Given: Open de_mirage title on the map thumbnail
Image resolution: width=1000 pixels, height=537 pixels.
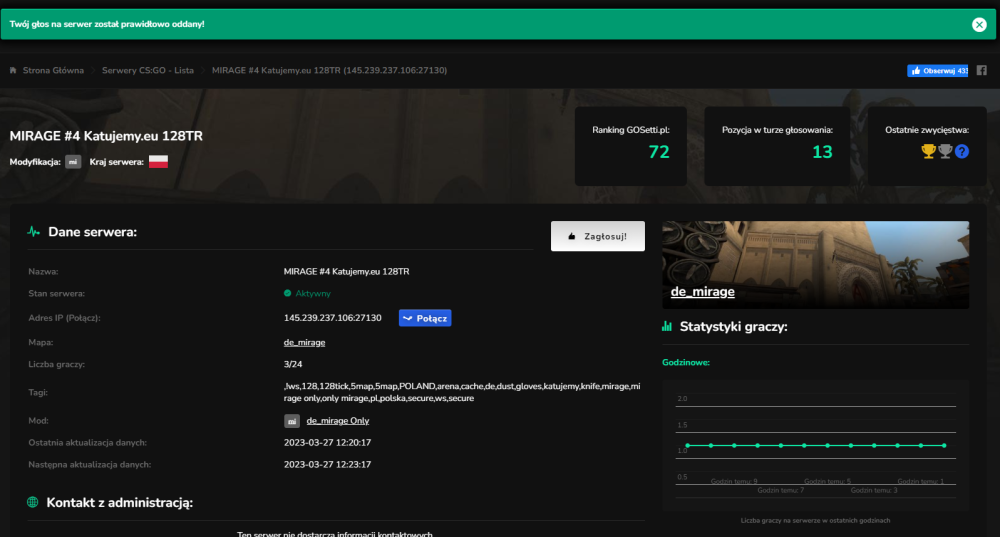Looking at the screenshot, I should pos(702,291).
